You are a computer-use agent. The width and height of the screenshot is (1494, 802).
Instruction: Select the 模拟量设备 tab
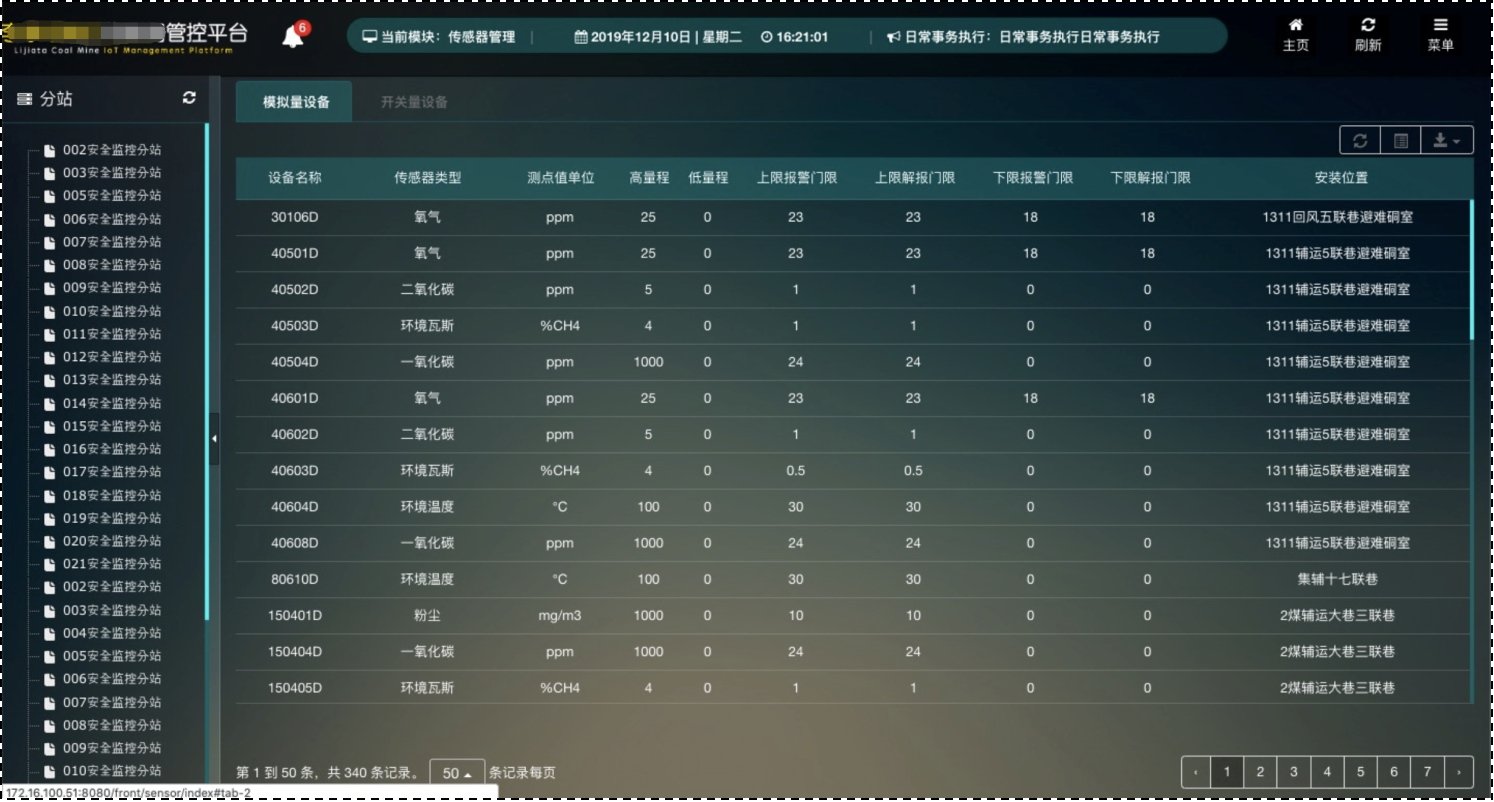(295, 102)
